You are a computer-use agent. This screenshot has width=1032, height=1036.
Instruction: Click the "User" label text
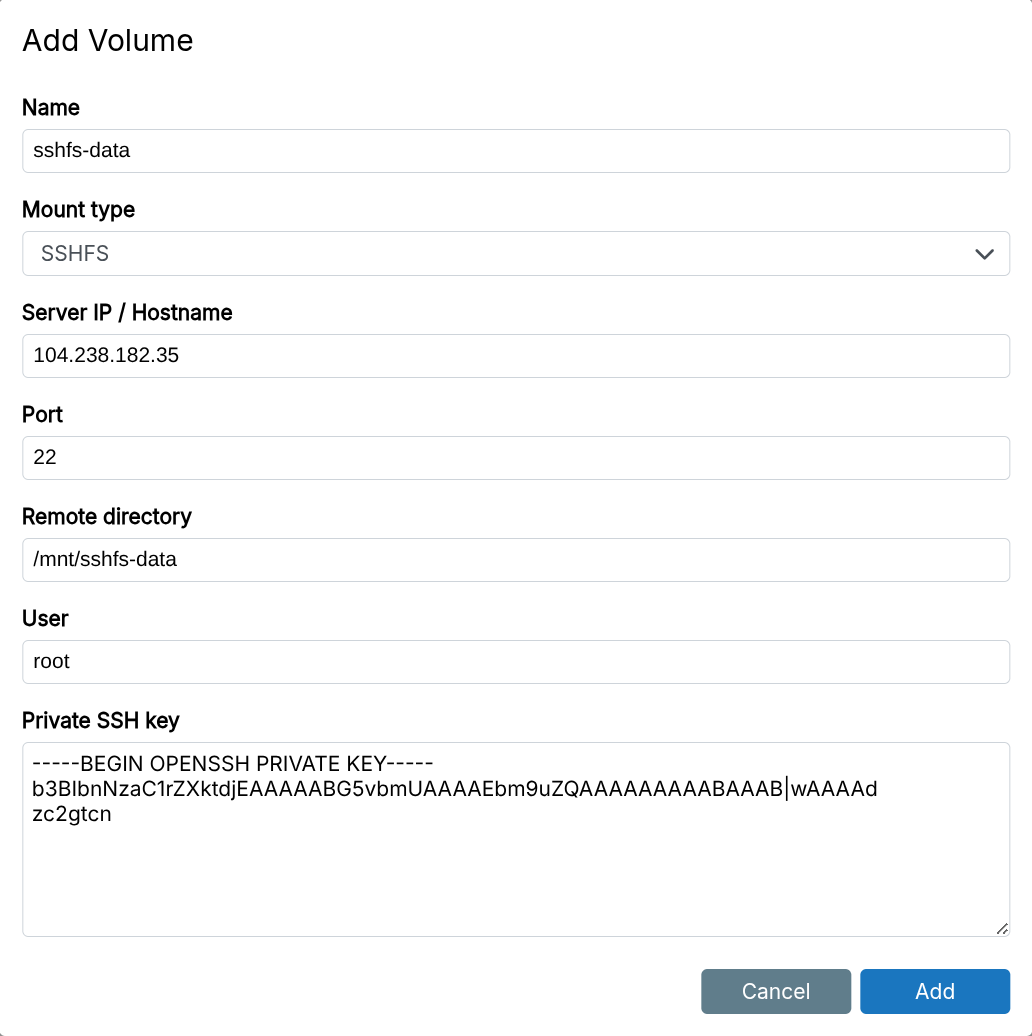click(x=45, y=618)
